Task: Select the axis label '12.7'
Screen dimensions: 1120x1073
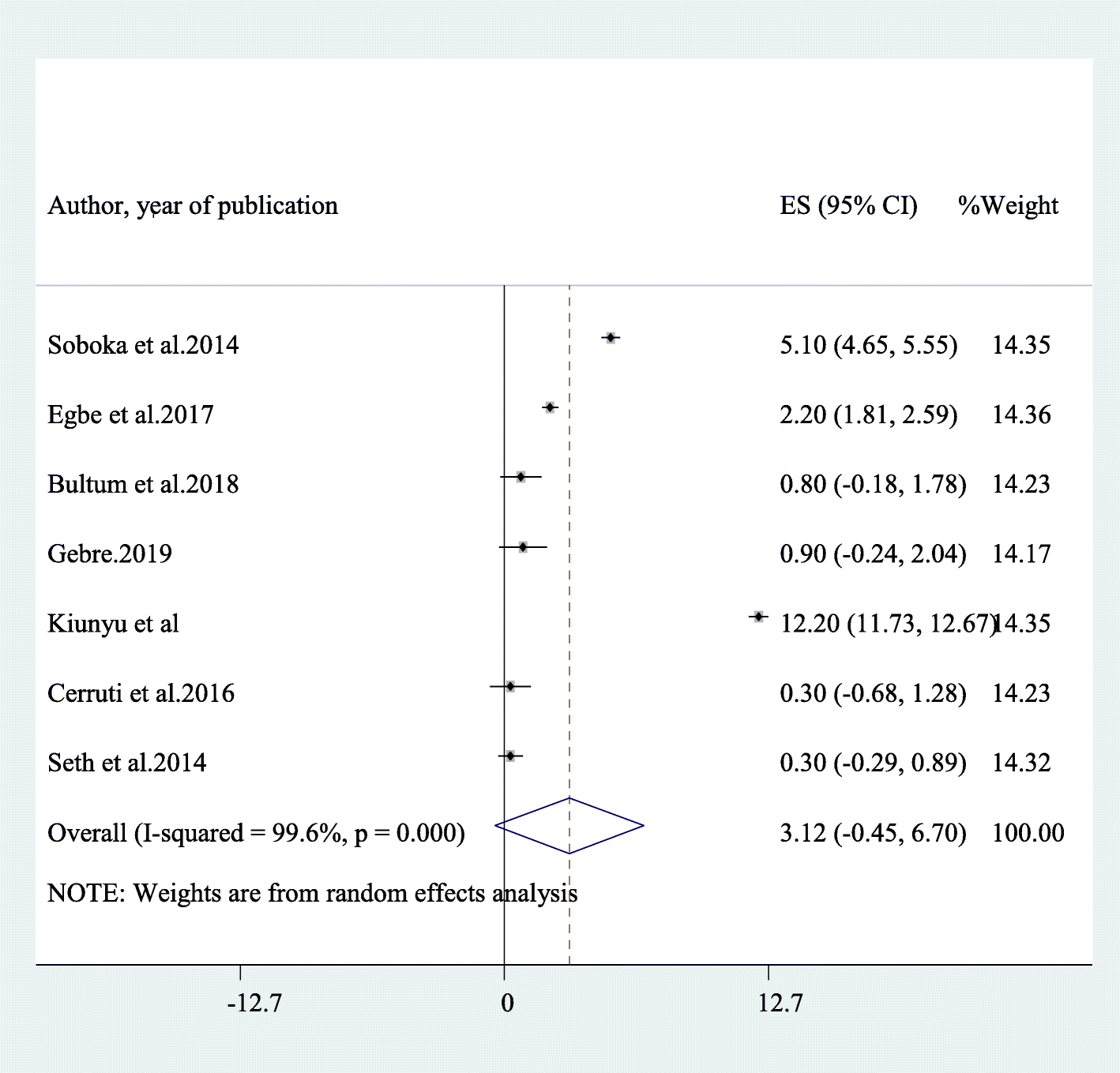Action: point(780,1004)
